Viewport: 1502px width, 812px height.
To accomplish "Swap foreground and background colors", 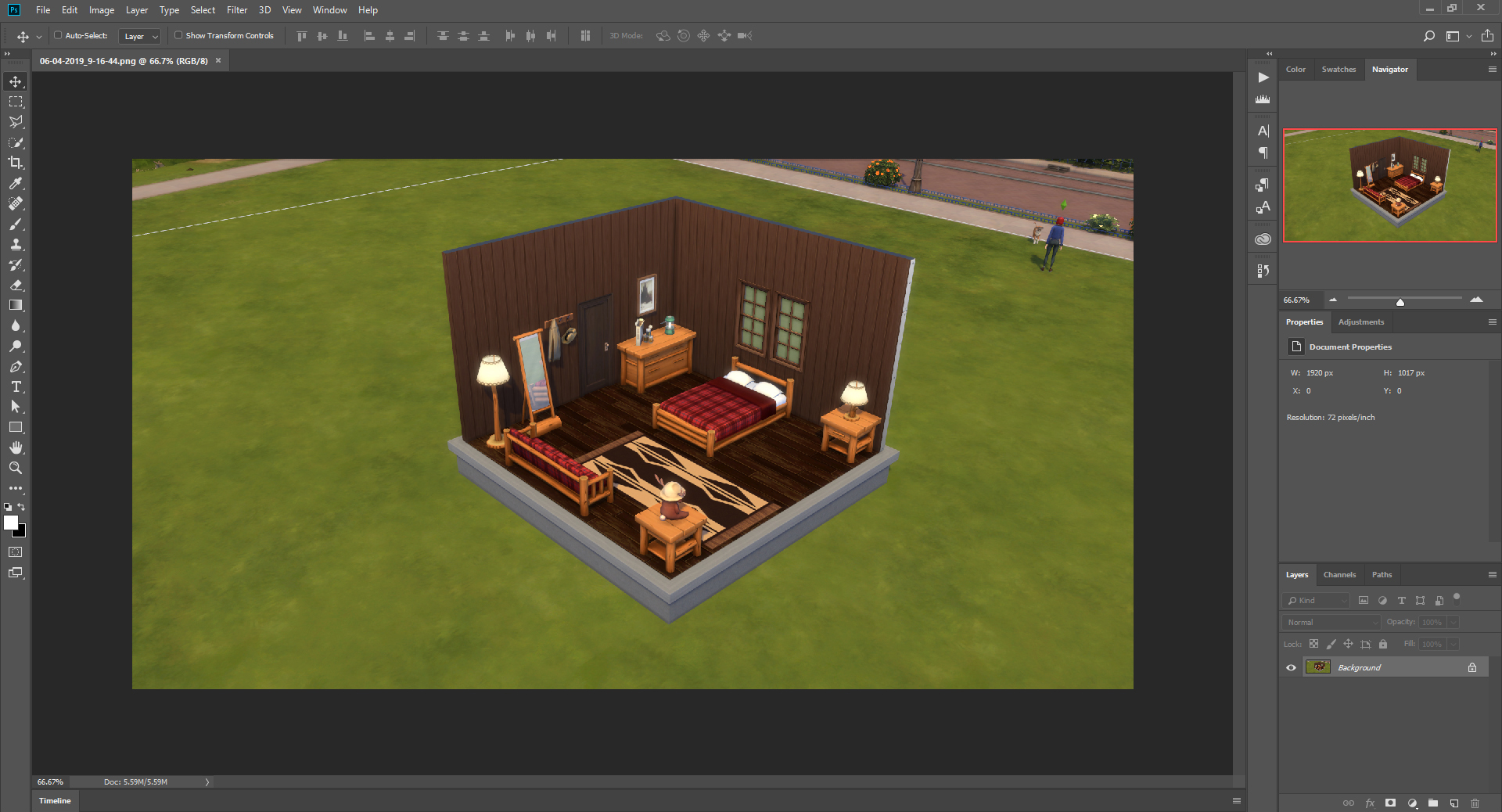I will pyautogui.click(x=21, y=507).
